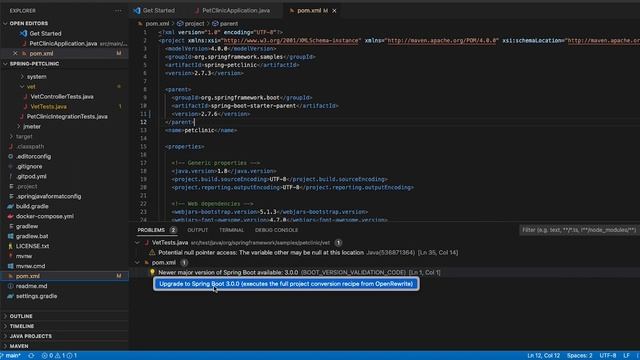Screen dimensions: 640x360
Task: Open VetTests.java in explorer
Action: pyautogui.click(x=48, y=107)
